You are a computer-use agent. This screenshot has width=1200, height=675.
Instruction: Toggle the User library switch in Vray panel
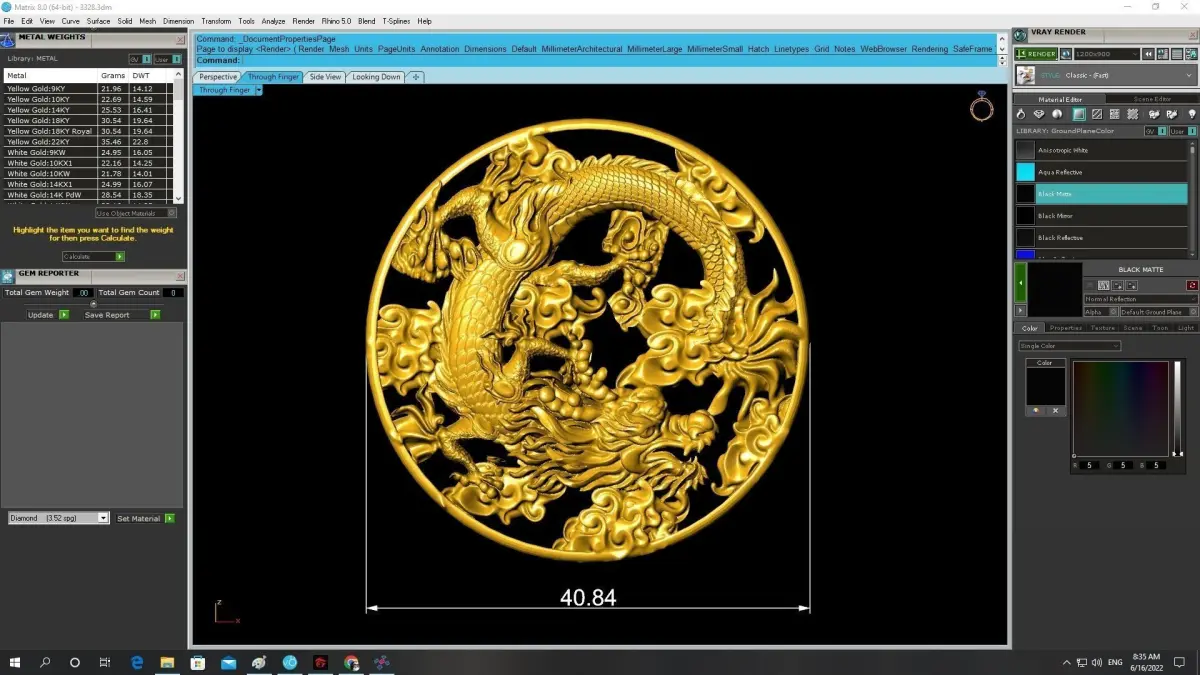(x=1182, y=131)
